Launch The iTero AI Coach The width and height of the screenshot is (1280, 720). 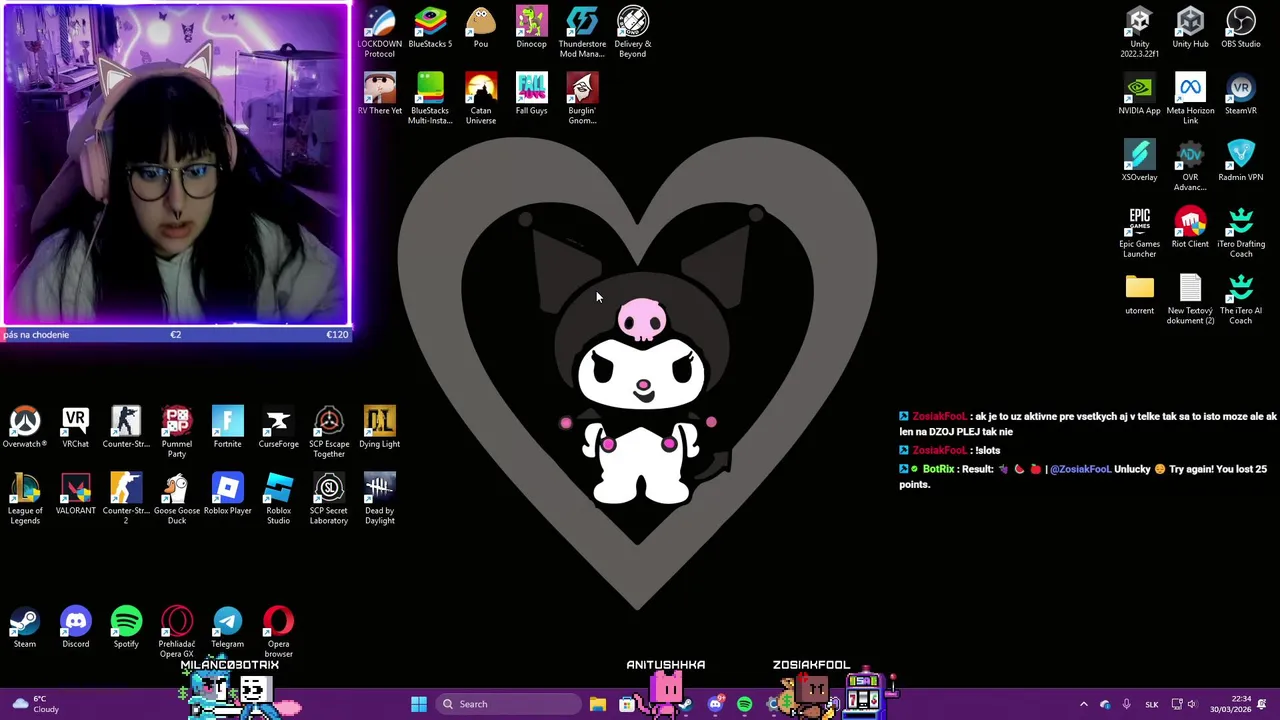[1241, 299]
